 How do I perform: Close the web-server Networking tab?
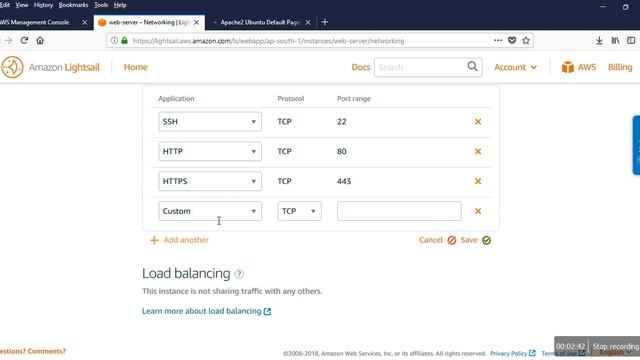point(196,22)
